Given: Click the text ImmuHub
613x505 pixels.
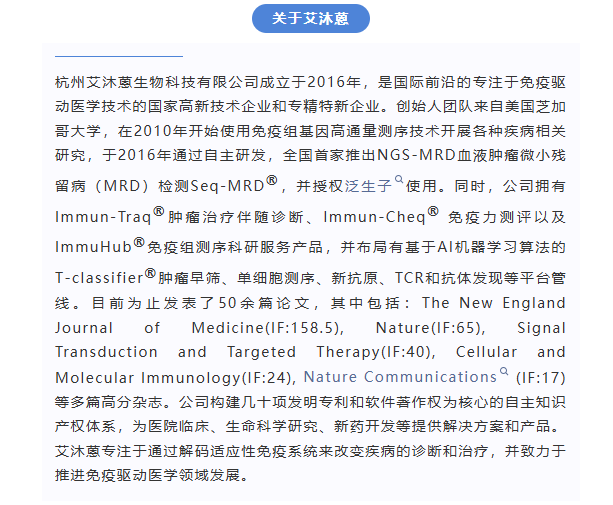Looking at the screenshot, I should coord(93,247).
